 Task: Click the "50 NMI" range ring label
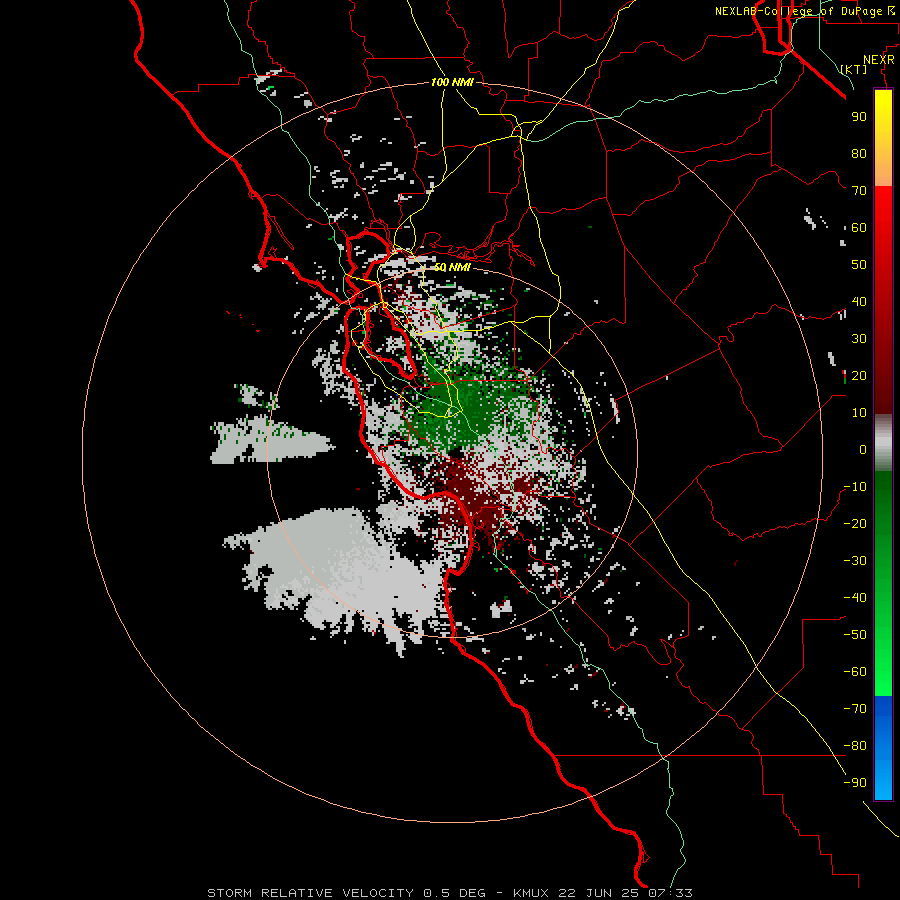click(x=452, y=267)
